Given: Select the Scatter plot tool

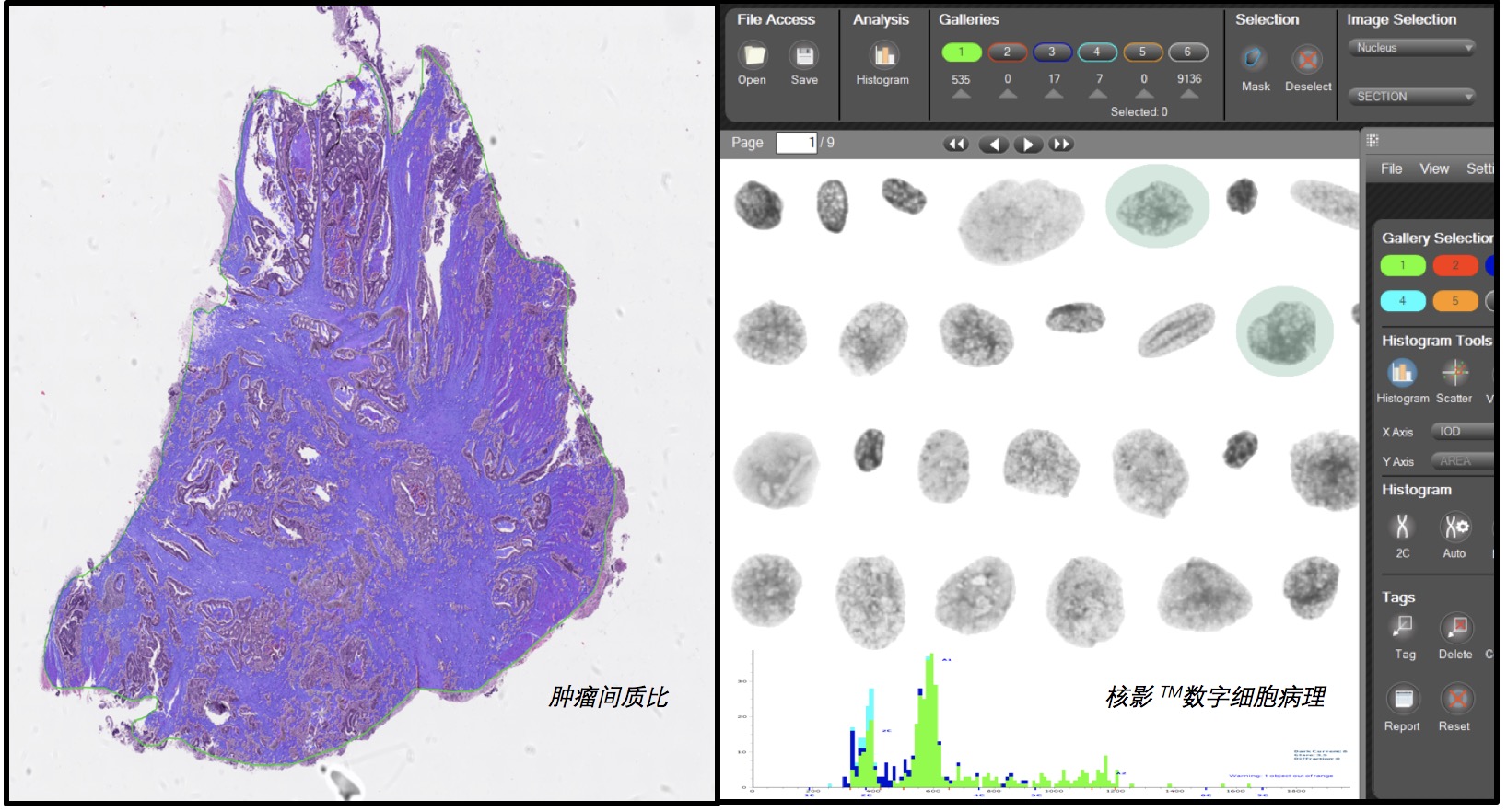Looking at the screenshot, I should (x=1454, y=372).
